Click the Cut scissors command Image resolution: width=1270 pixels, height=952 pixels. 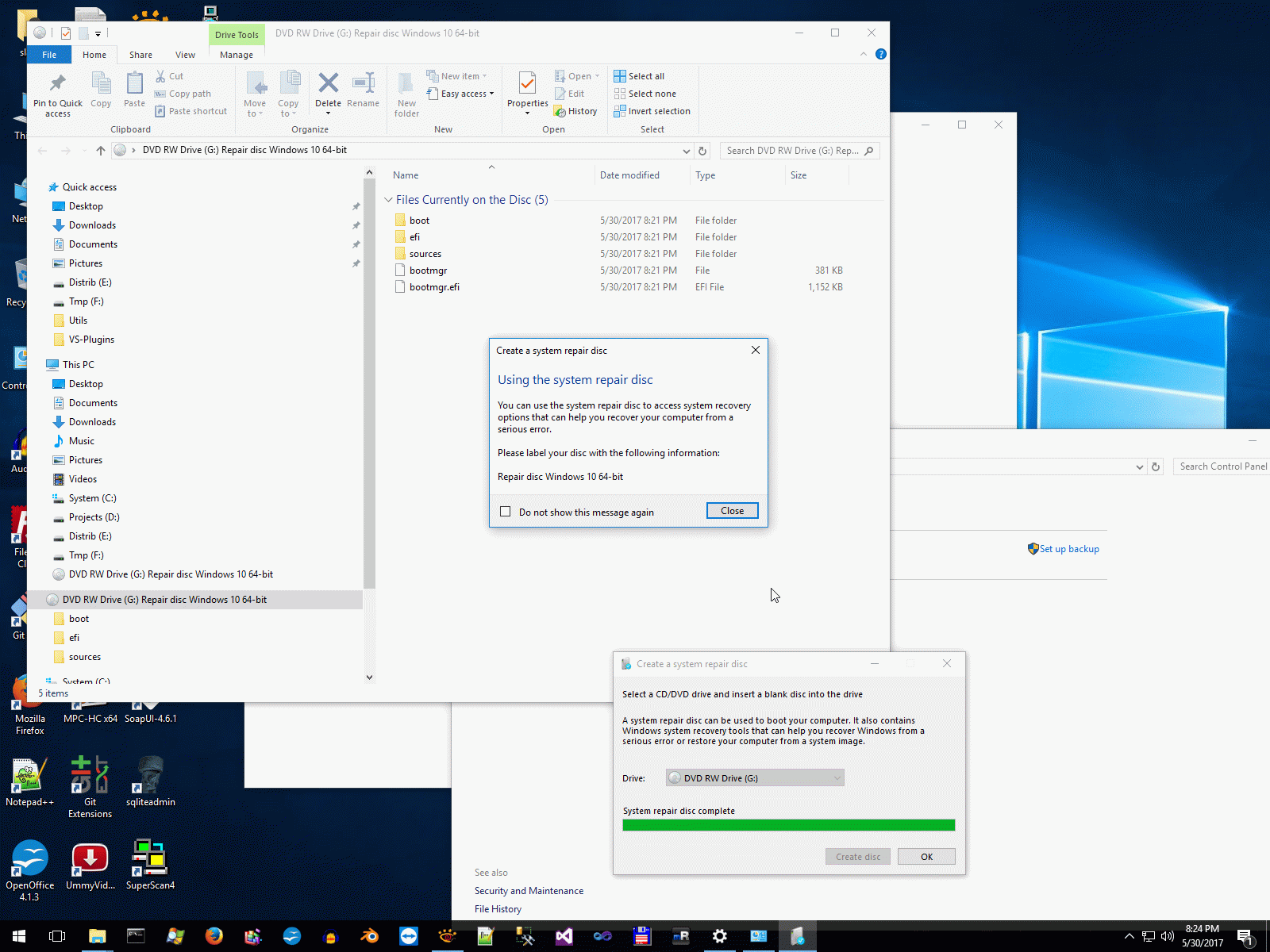pos(169,76)
